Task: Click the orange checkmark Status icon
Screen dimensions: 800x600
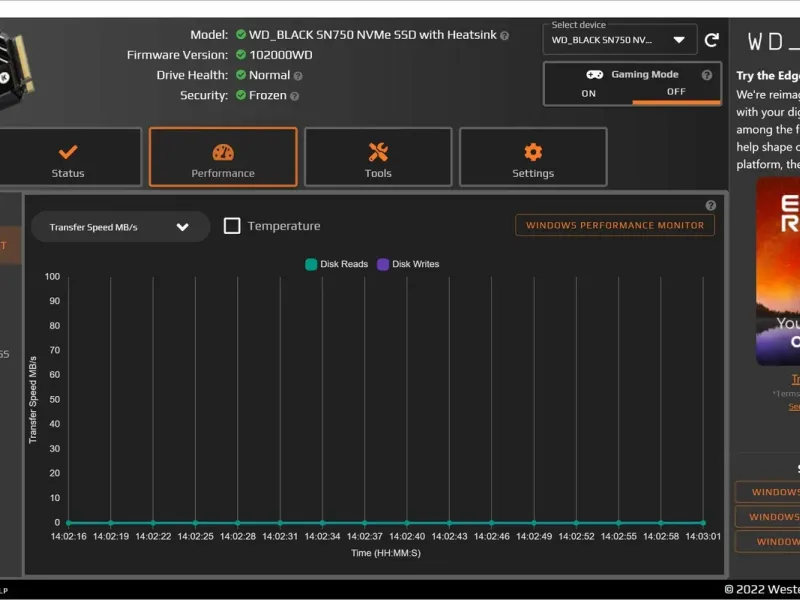Action: (68, 152)
